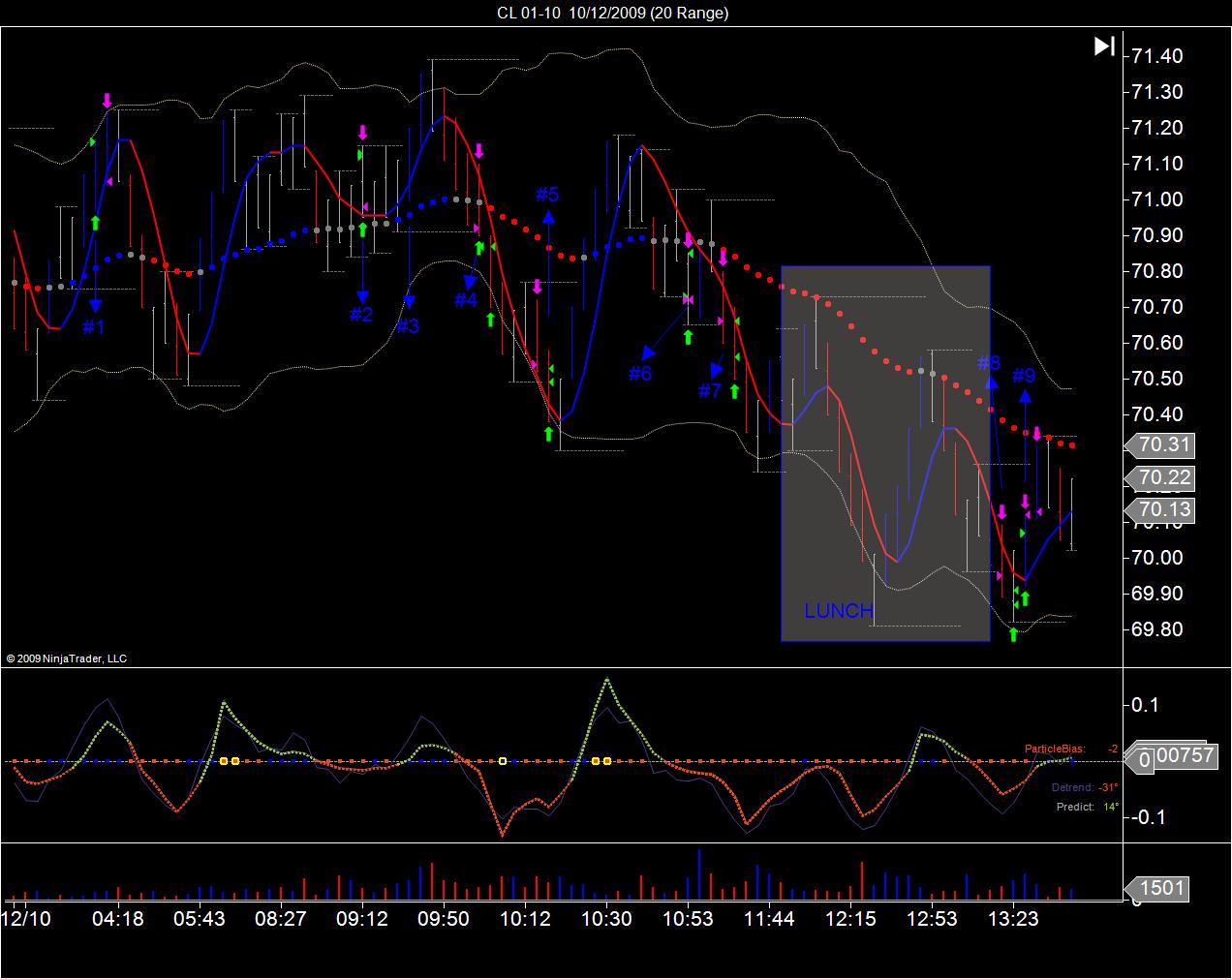1232x979 pixels.
Task: Click the #3 annotation label
Action: (408, 326)
